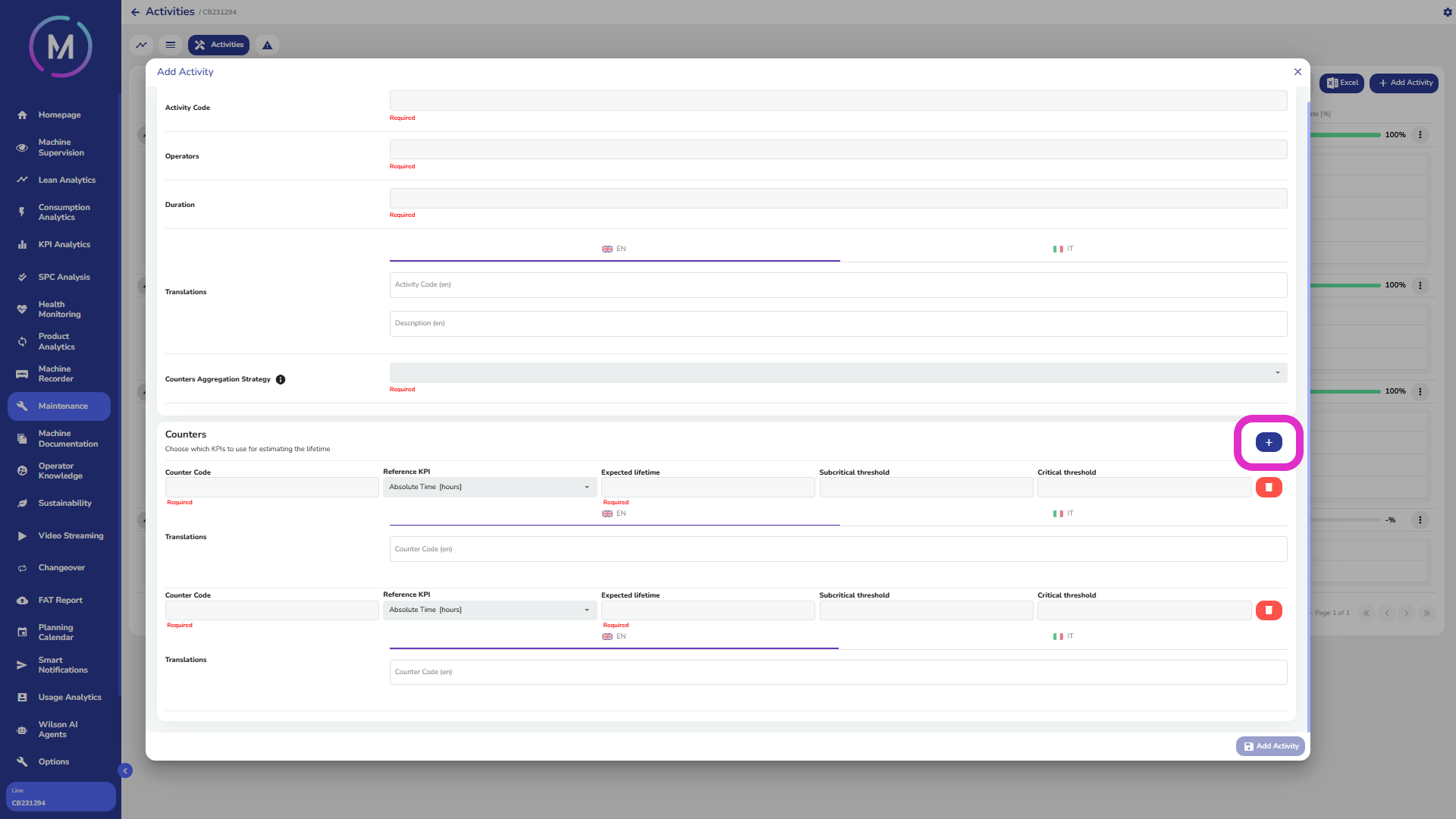
Task: Expand first Reference KPI dropdown
Action: tap(489, 487)
